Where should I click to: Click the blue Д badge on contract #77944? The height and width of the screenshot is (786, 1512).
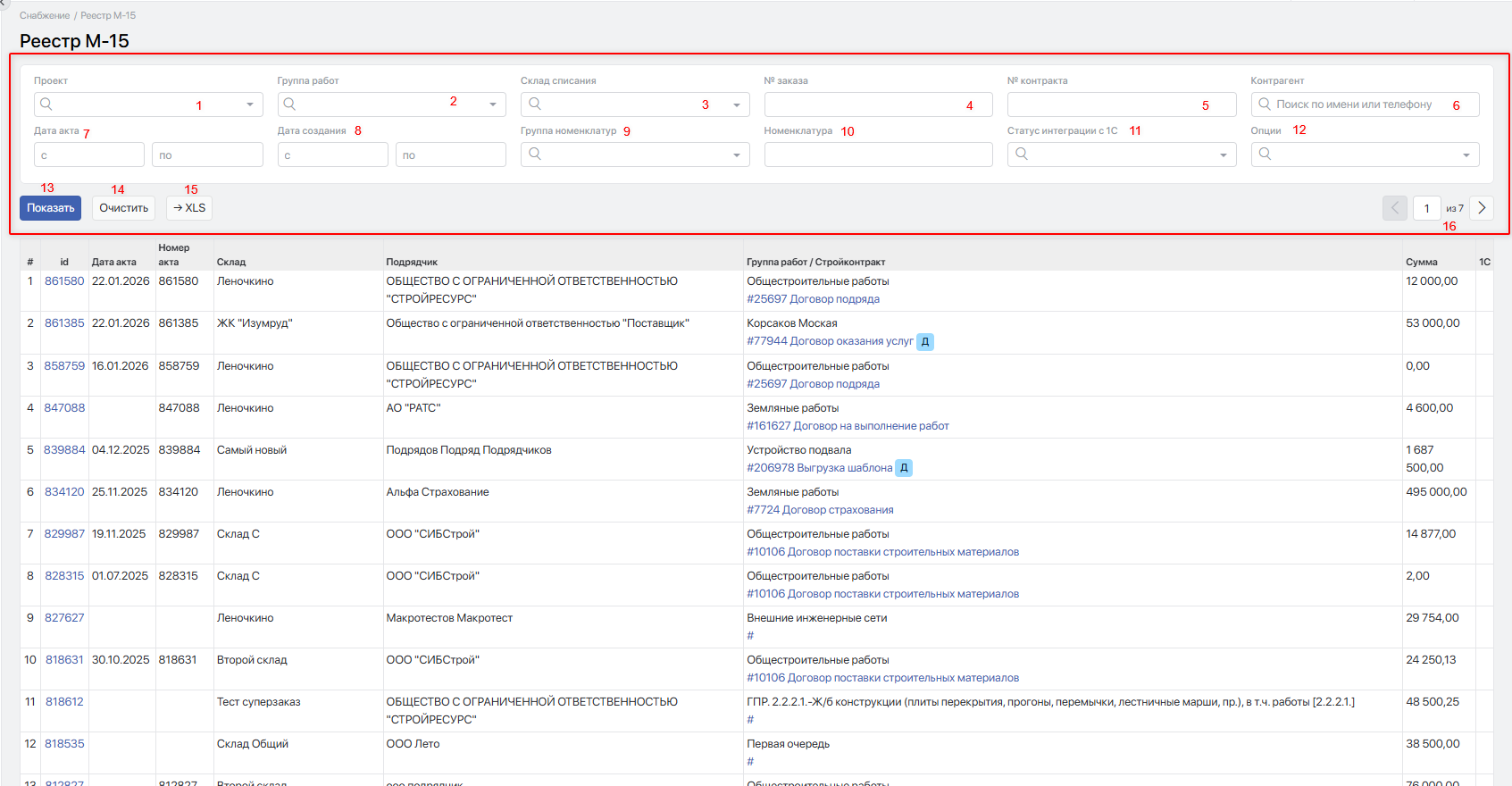click(x=925, y=342)
